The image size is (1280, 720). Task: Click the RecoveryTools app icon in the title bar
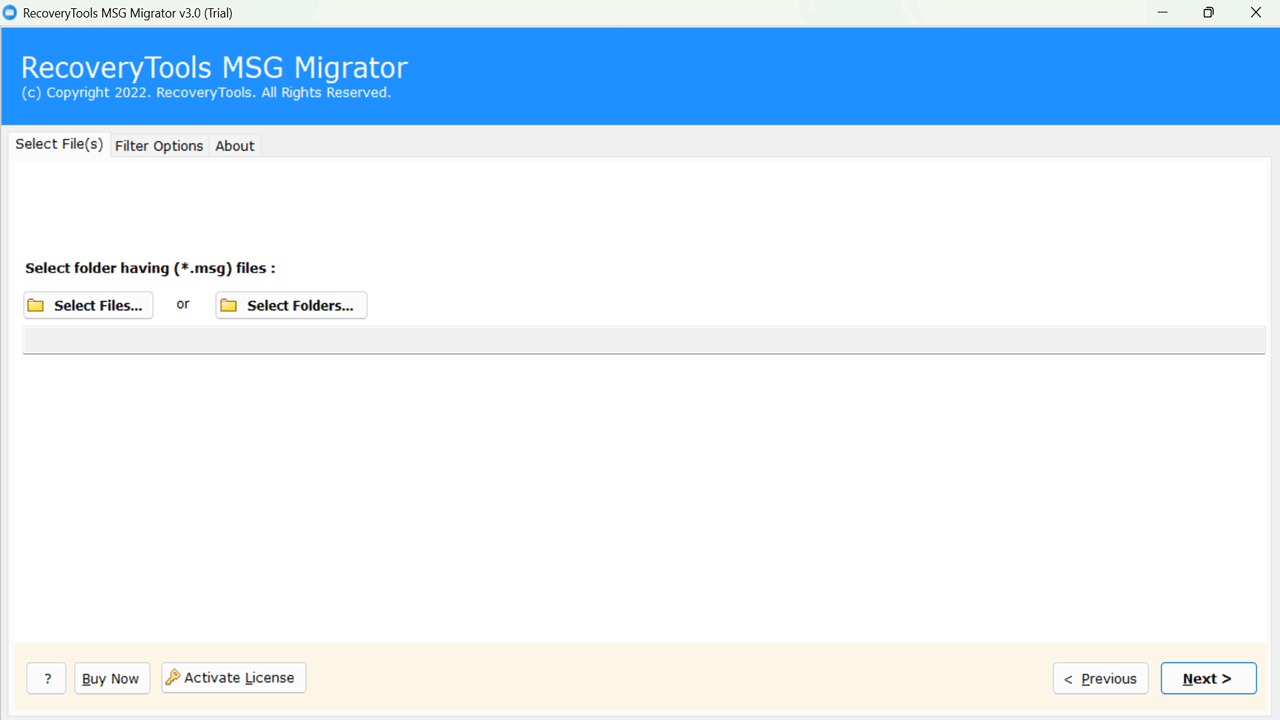pyautogui.click(x=10, y=13)
